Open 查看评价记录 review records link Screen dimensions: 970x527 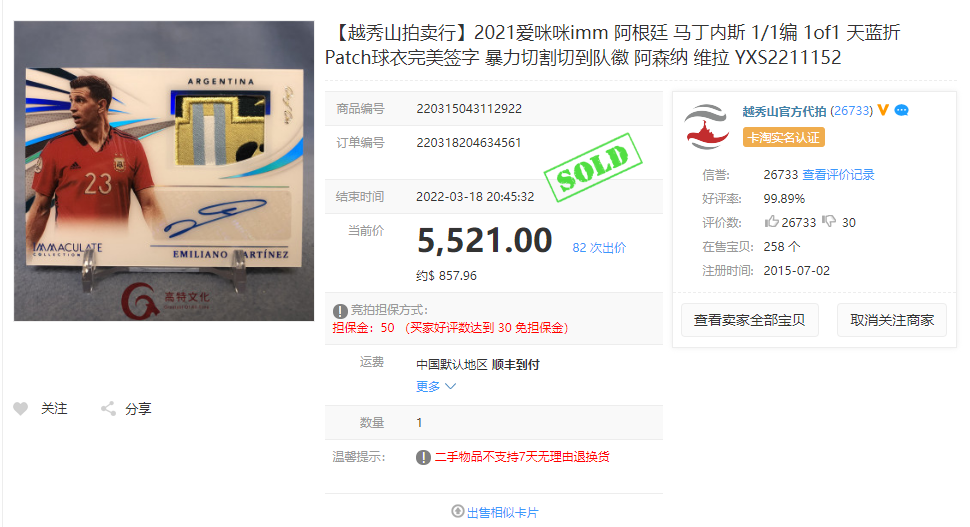[838, 174]
